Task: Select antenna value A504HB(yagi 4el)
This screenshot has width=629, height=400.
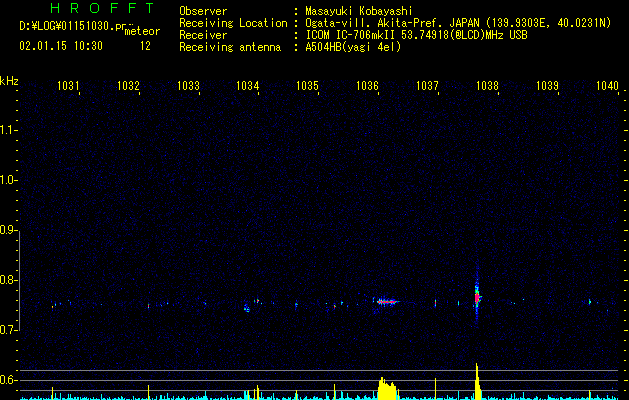Action: [353, 47]
